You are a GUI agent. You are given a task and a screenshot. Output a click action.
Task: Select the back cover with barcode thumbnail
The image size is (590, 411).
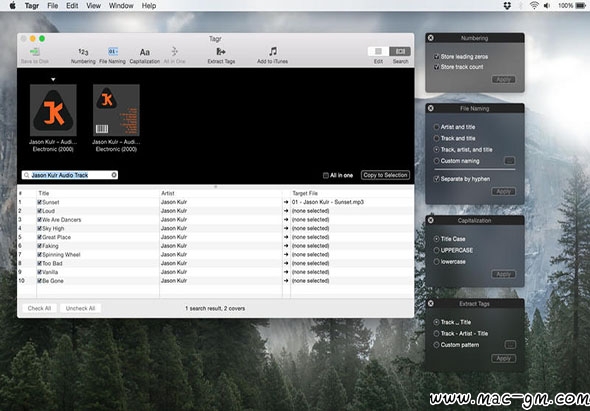pyautogui.click(x=116, y=110)
